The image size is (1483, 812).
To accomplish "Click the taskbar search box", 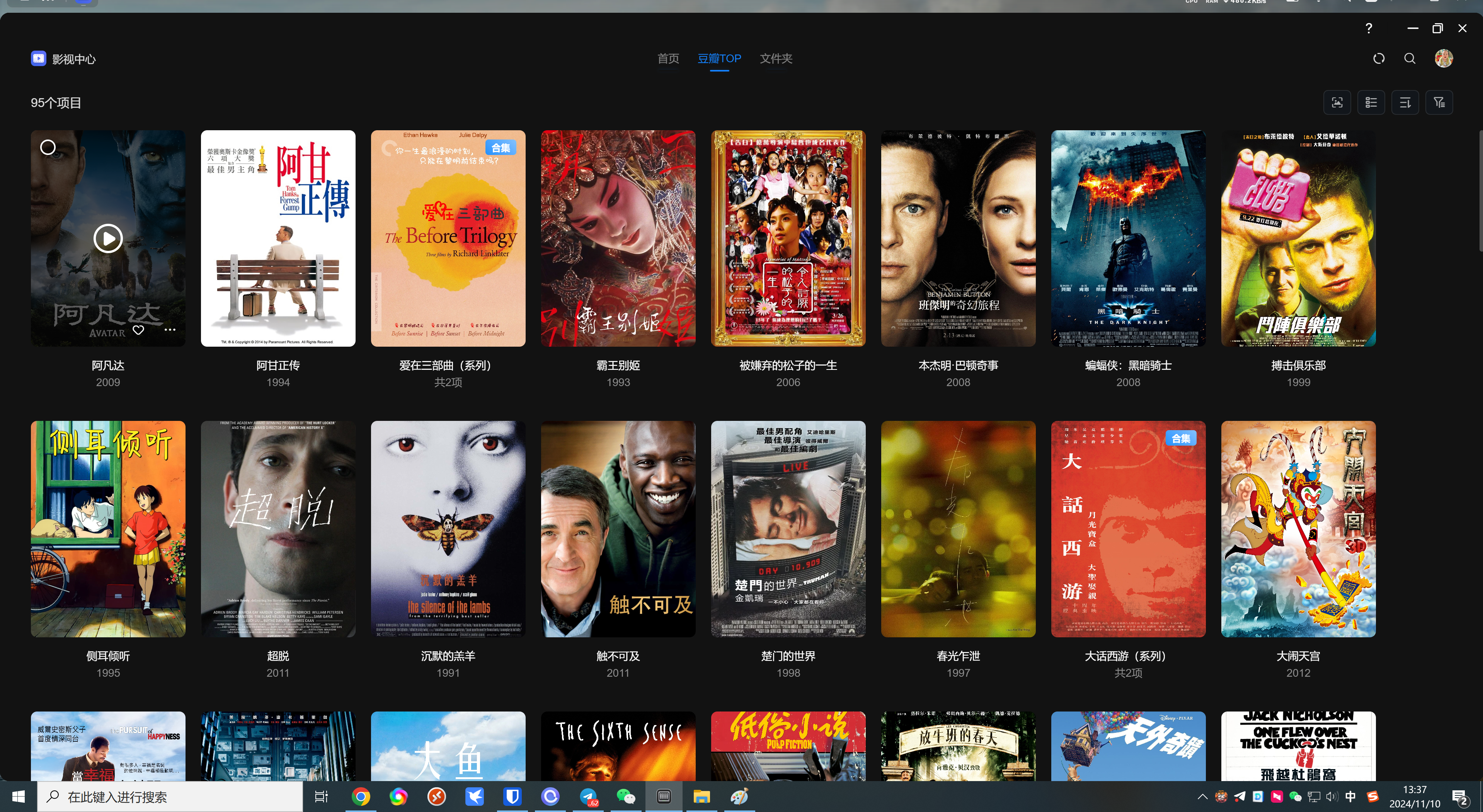I will [x=170, y=797].
